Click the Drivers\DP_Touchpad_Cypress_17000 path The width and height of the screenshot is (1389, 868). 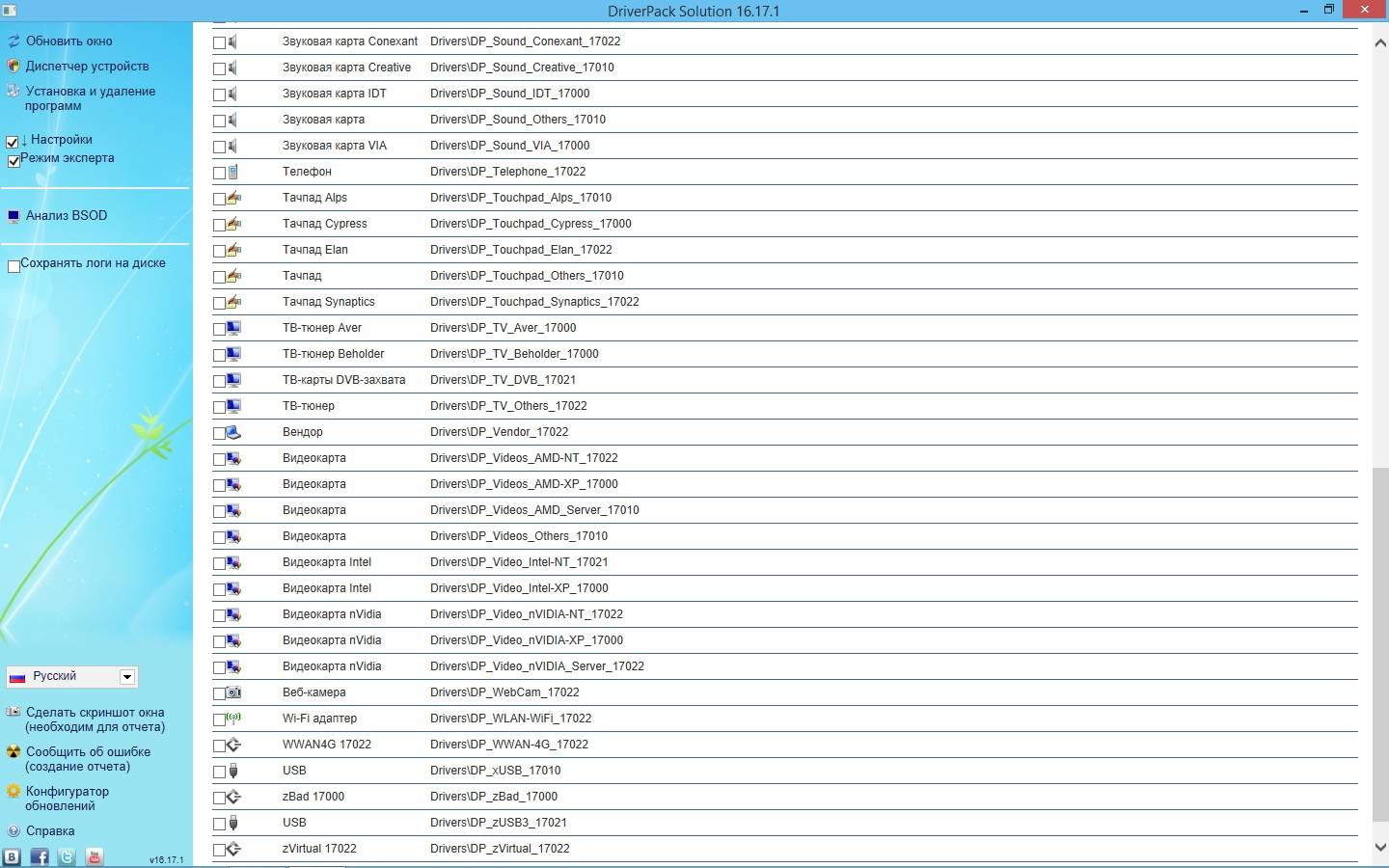click(x=531, y=224)
